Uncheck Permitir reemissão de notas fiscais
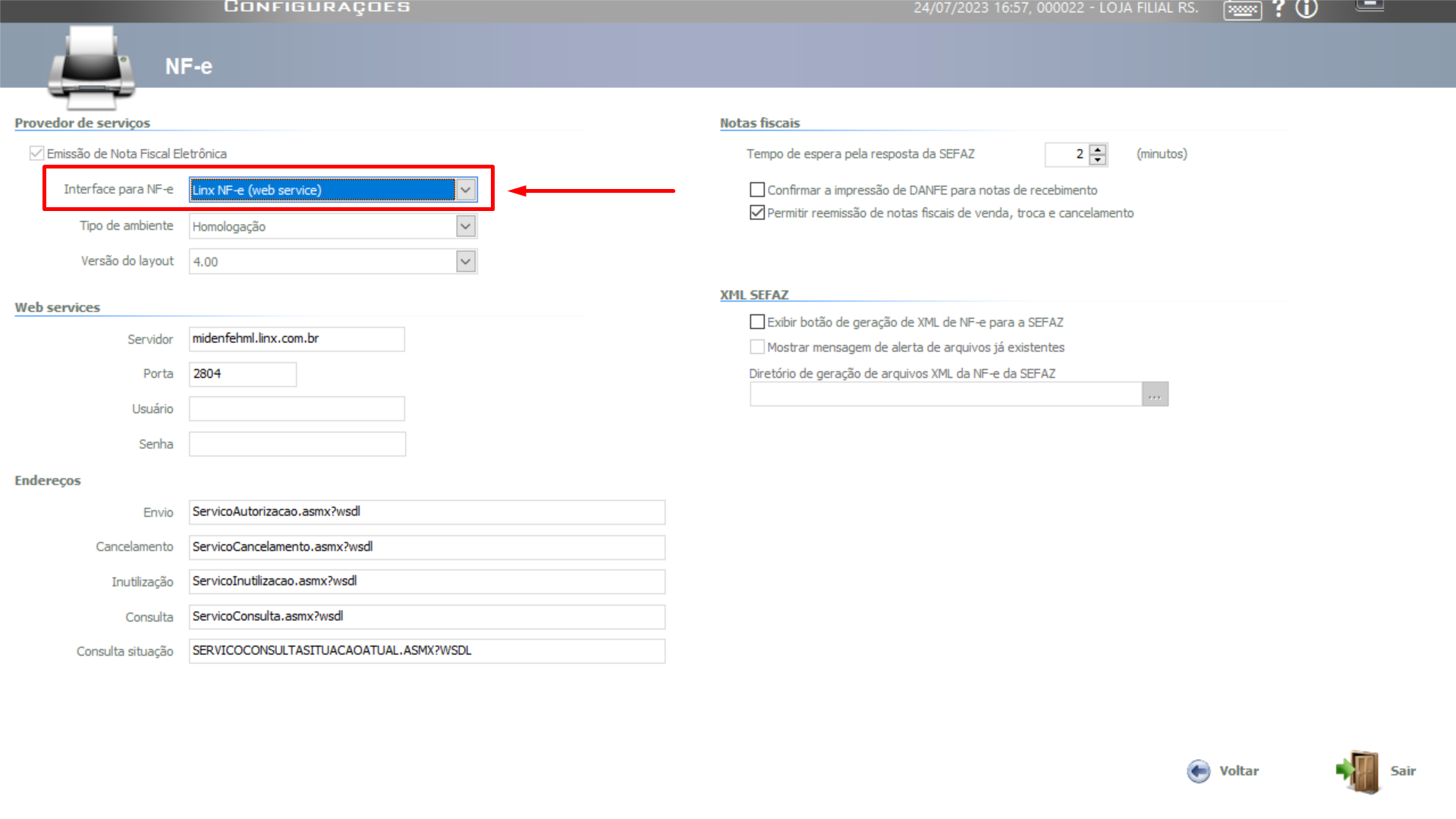The height and width of the screenshot is (819, 1456). [x=757, y=213]
